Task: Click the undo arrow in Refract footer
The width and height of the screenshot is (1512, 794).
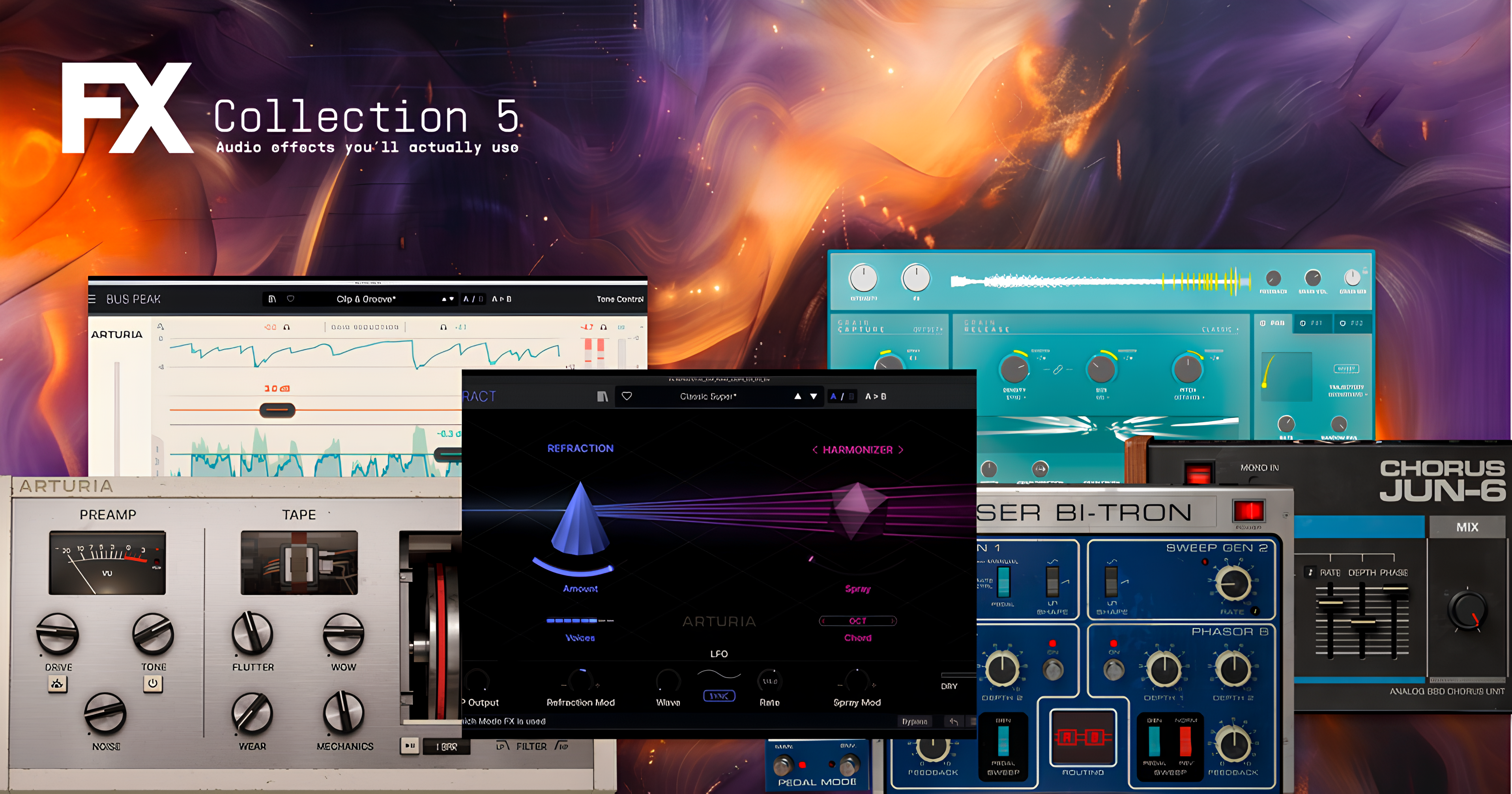Action: [954, 722]
